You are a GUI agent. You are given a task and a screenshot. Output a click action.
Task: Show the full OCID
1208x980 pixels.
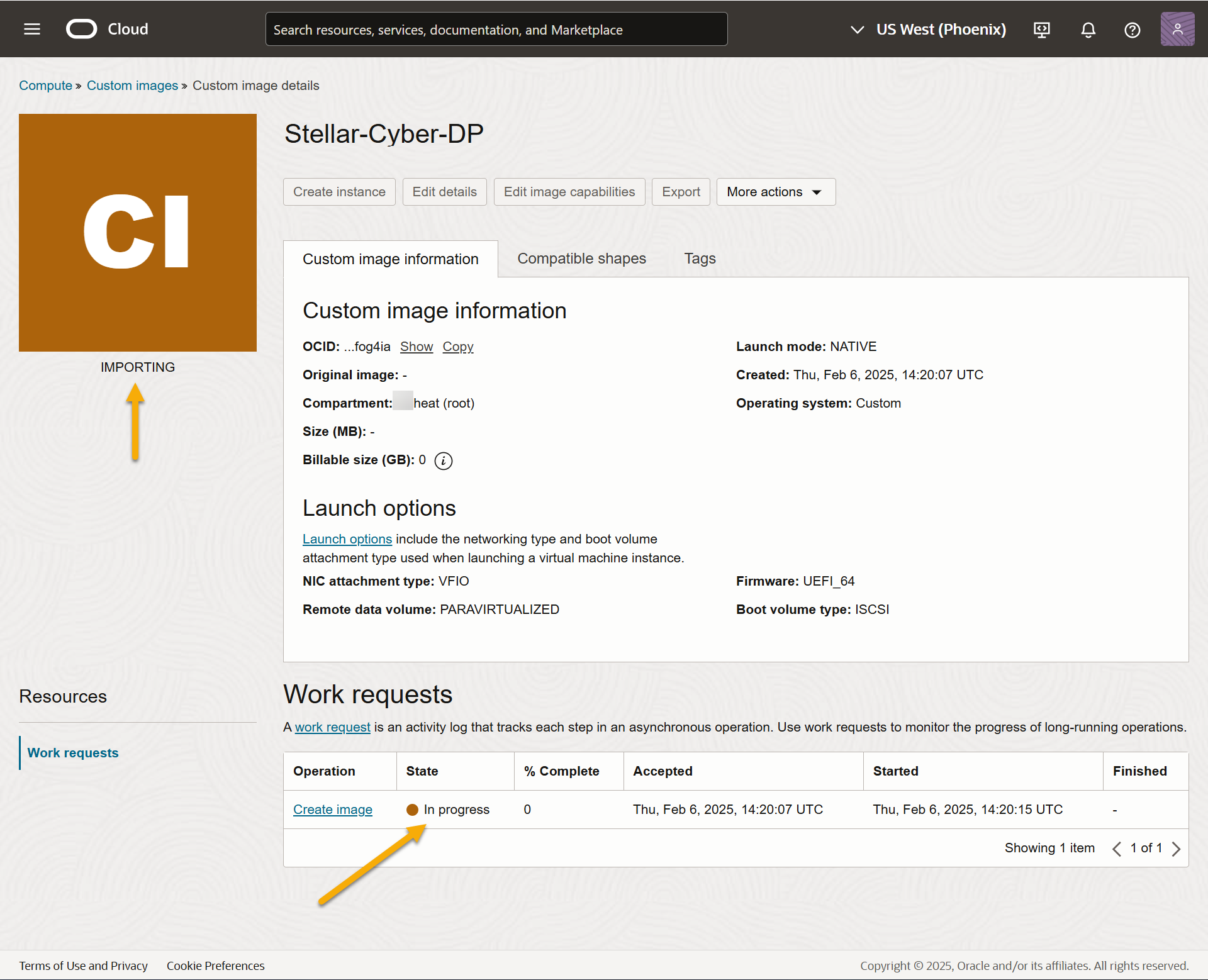[417, 347]
